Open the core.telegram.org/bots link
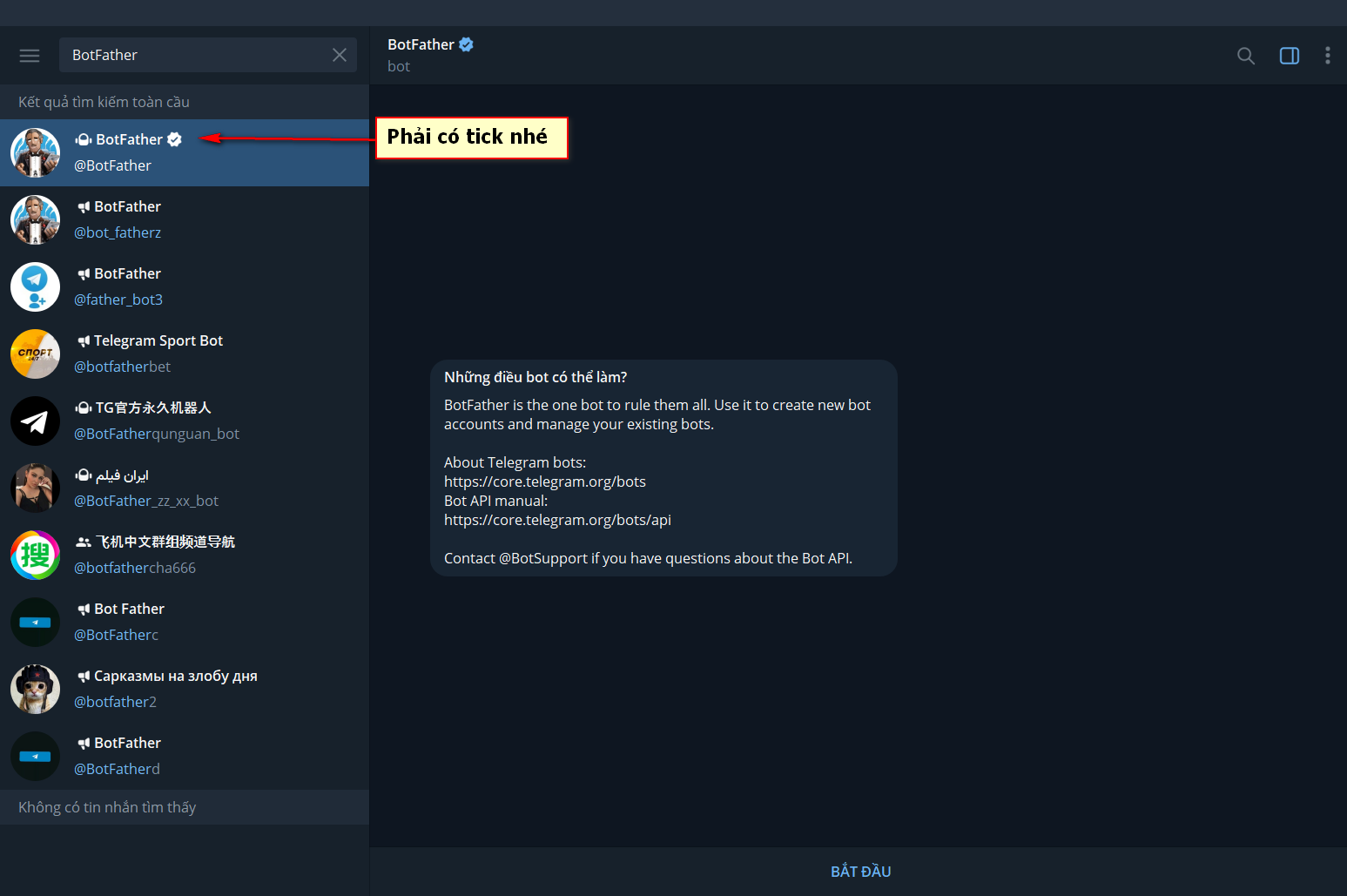 tap(544, 482)
